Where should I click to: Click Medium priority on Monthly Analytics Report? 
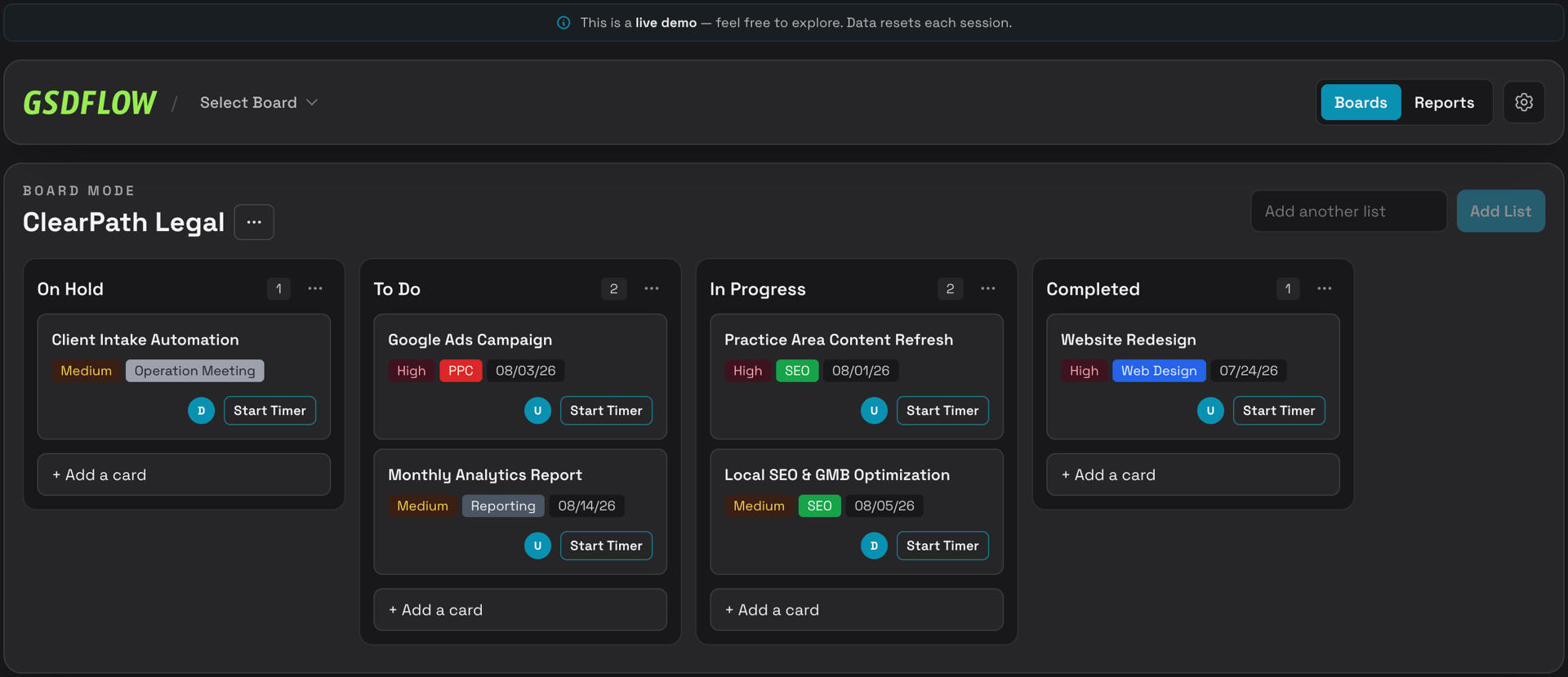(422, 506)
